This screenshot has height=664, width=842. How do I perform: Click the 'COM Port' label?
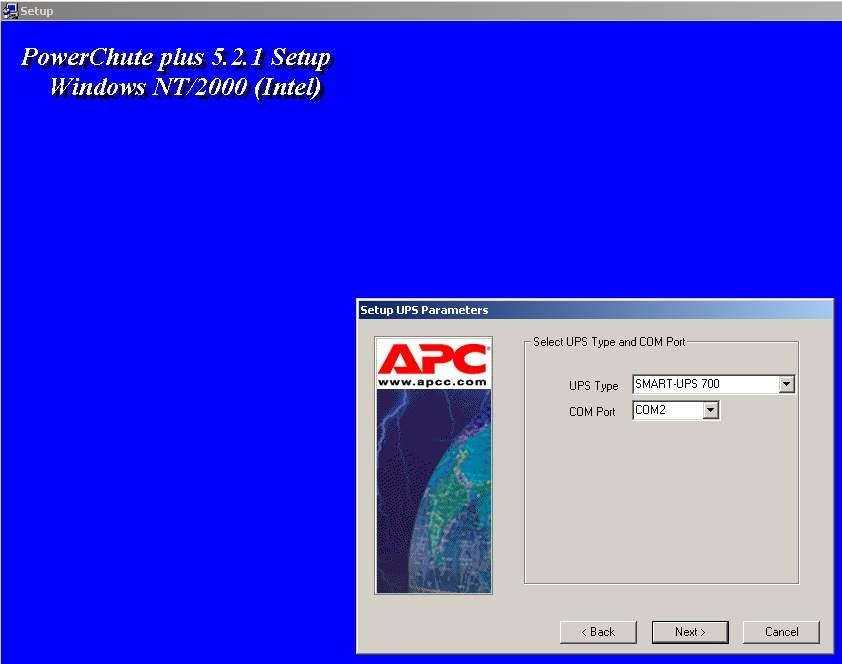tap(592, 412)
